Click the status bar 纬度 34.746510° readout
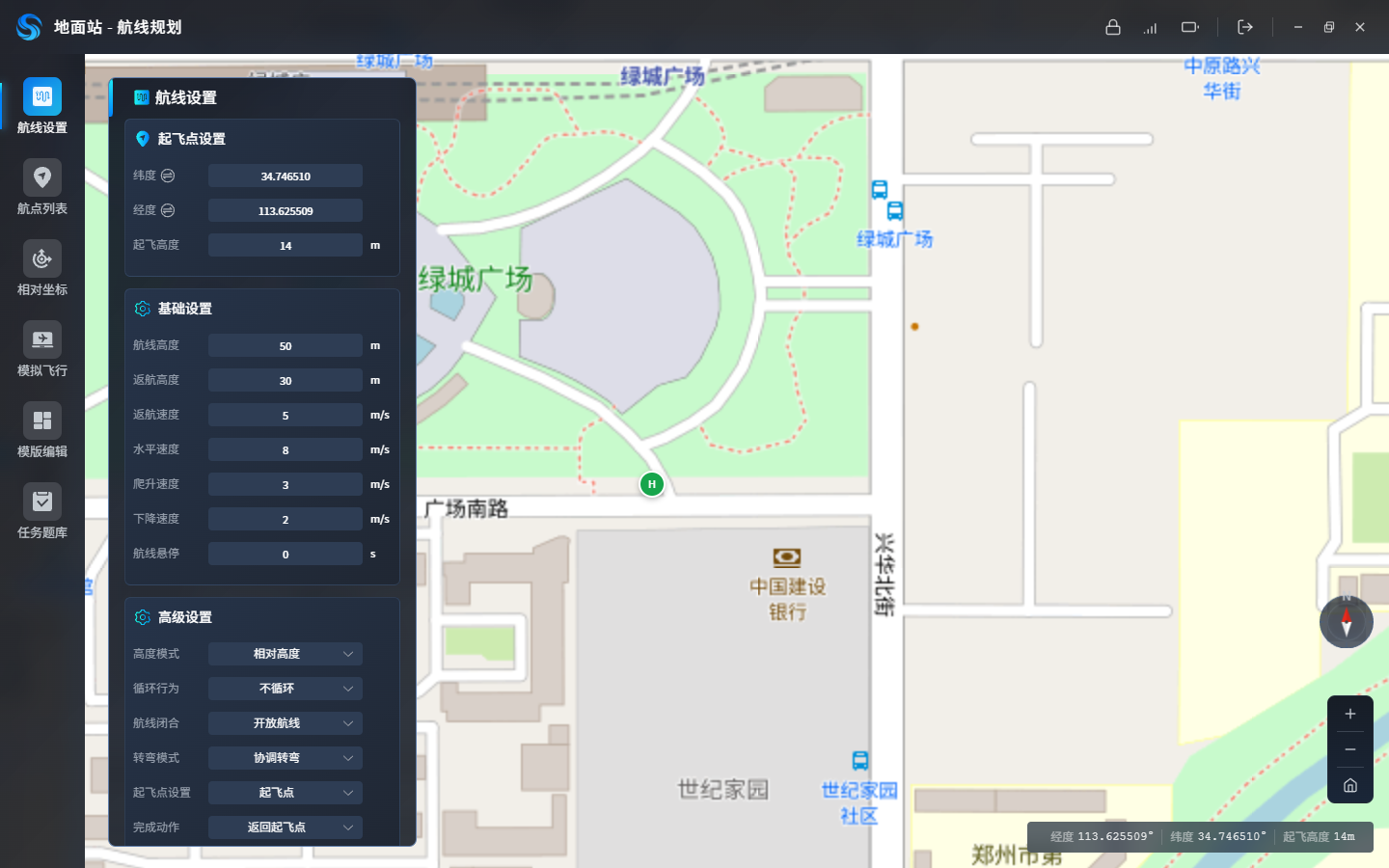The width and height of the screenshot is (1389, 868). click(x=1218, y=836)
